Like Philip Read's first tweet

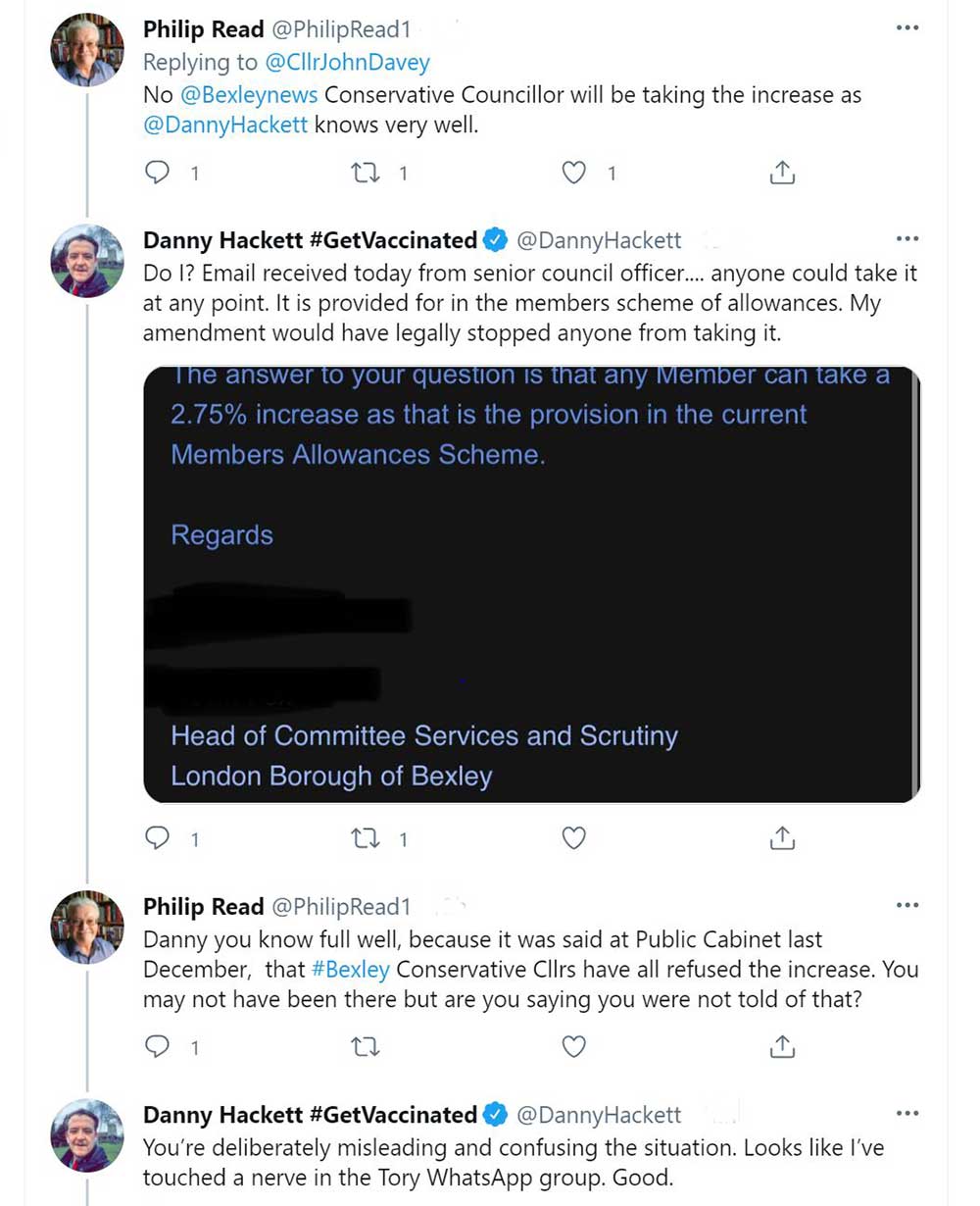tap(574, 174)
